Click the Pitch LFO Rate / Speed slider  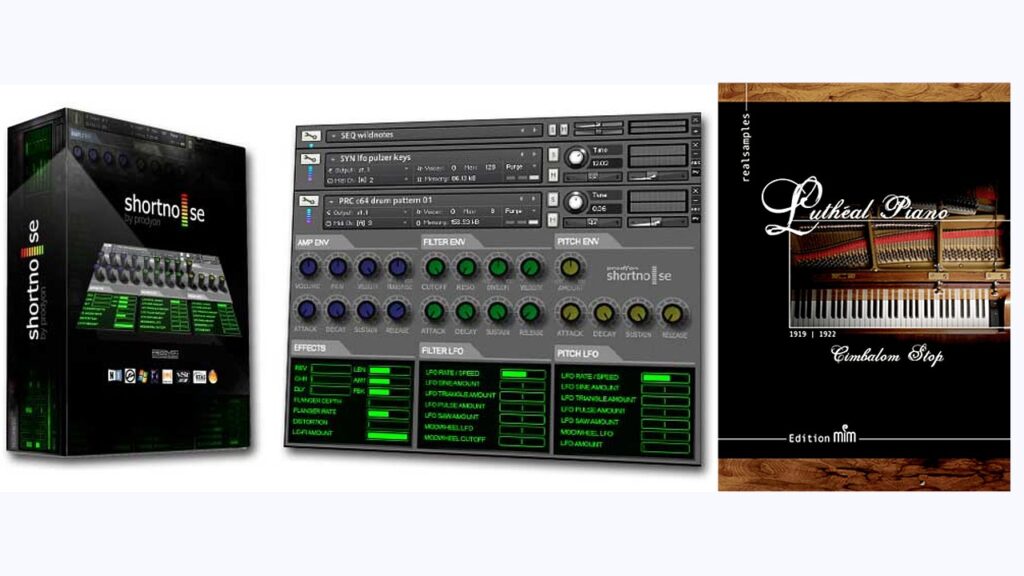tap(665, 377)
